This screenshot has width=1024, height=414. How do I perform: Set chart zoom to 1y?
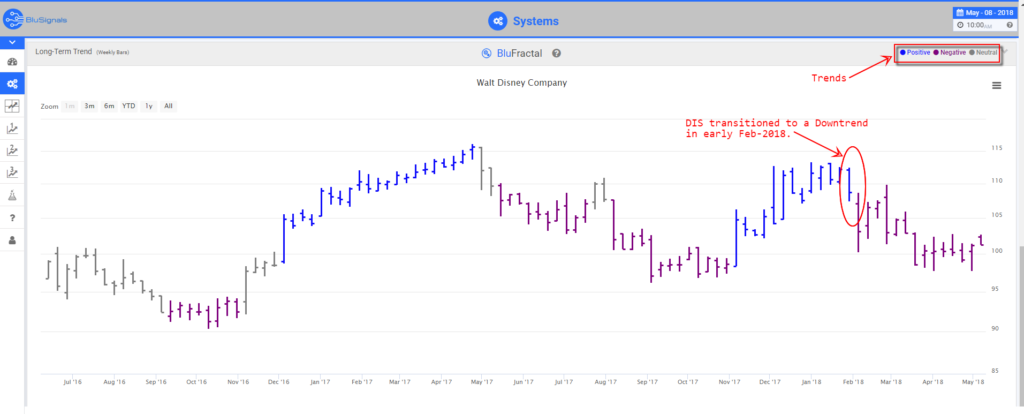[149, 106]
